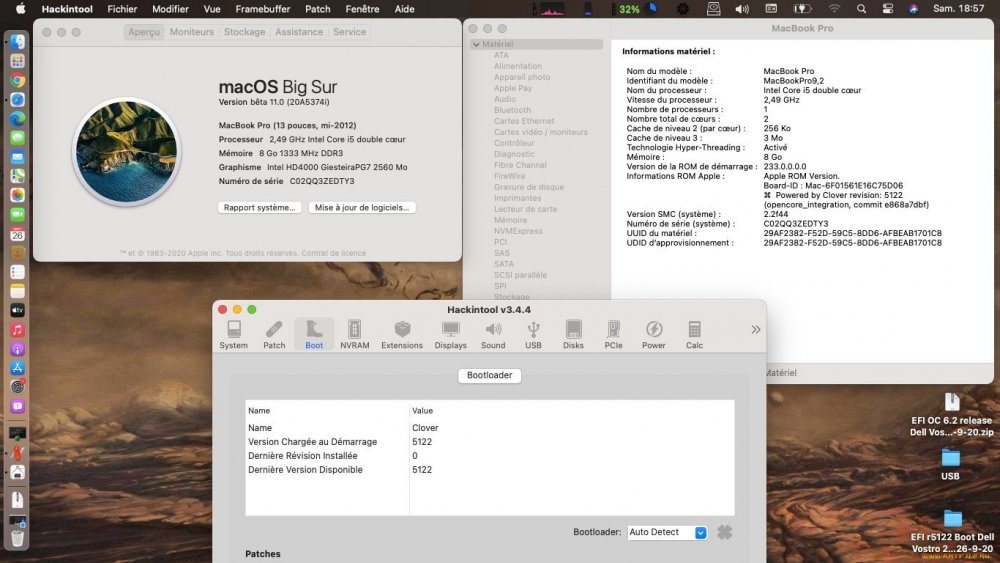Open the Disks section in Hackintool

click(x=573, y=335)
